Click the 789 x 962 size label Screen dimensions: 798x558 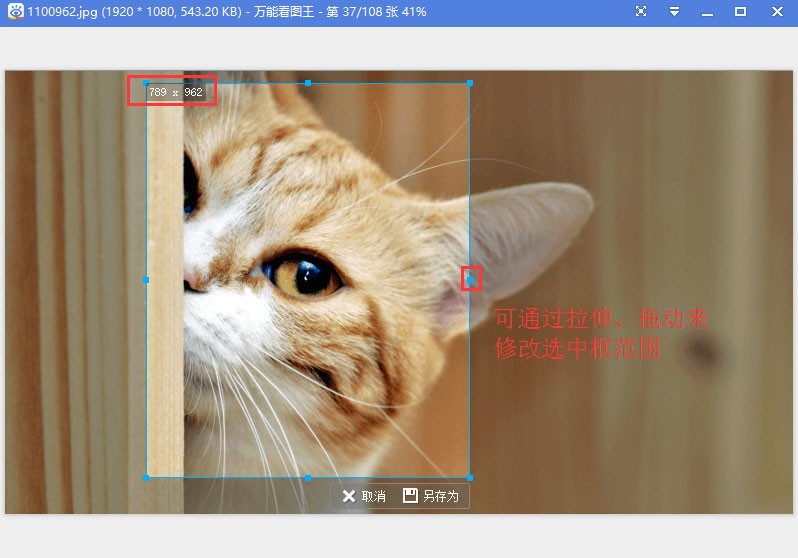(175, 92)
